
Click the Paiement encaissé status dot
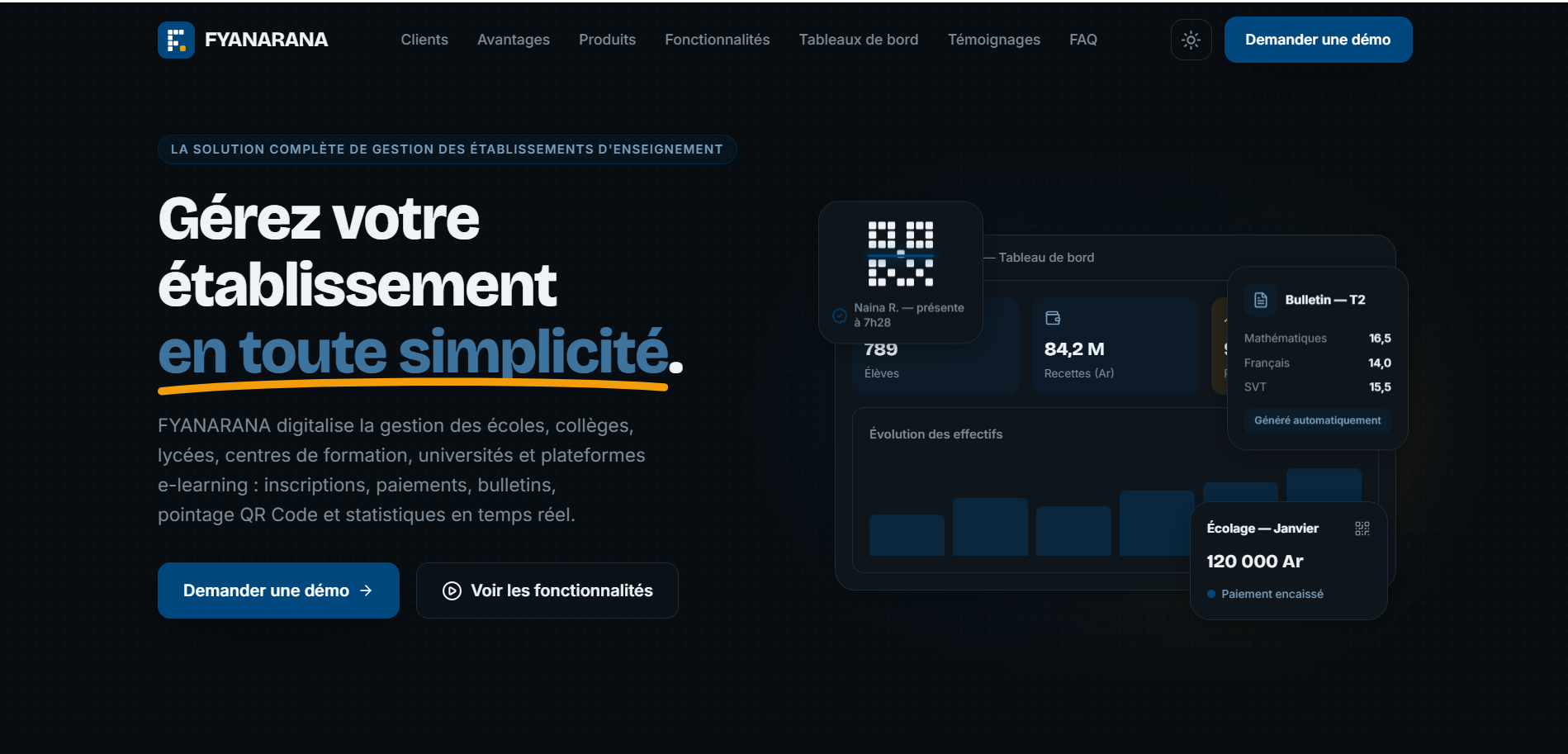click(1211, 594)
